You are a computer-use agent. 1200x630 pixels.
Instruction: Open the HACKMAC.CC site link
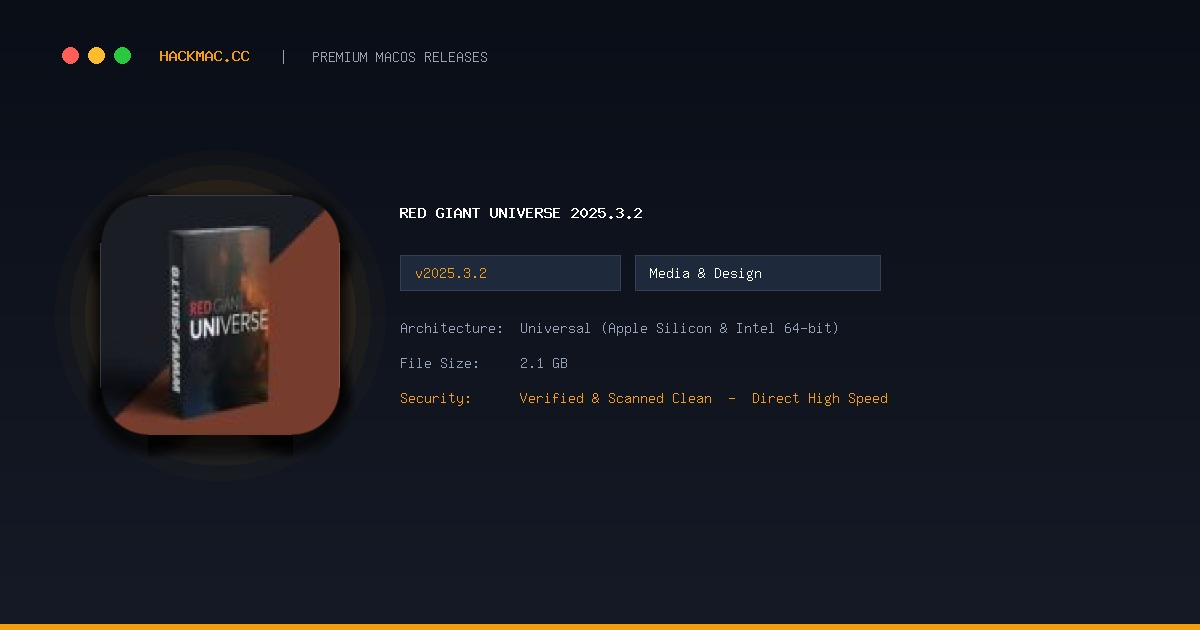click(x=204, y=57)
